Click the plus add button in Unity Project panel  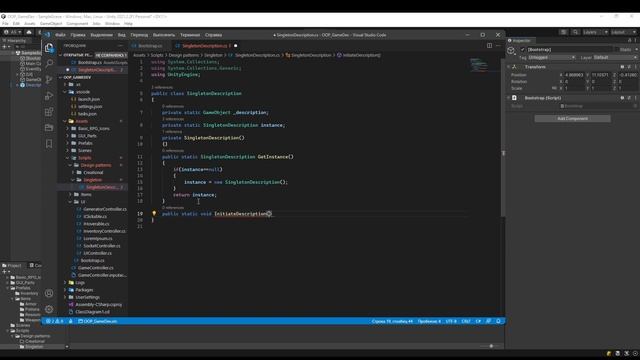(4, 271)
